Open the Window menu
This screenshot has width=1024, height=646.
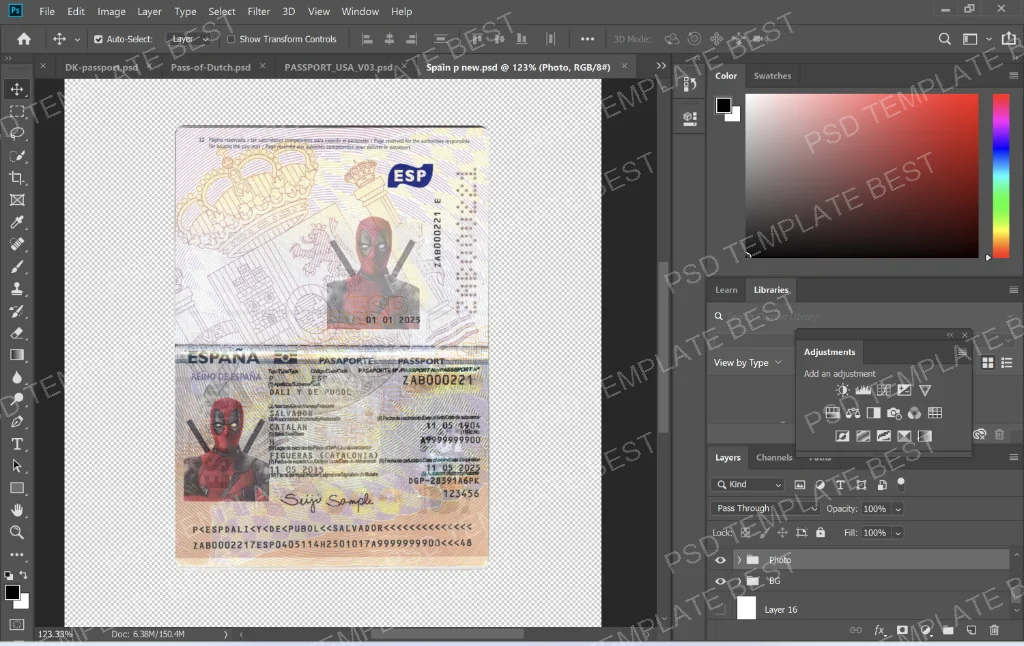(x=360, y=11)
